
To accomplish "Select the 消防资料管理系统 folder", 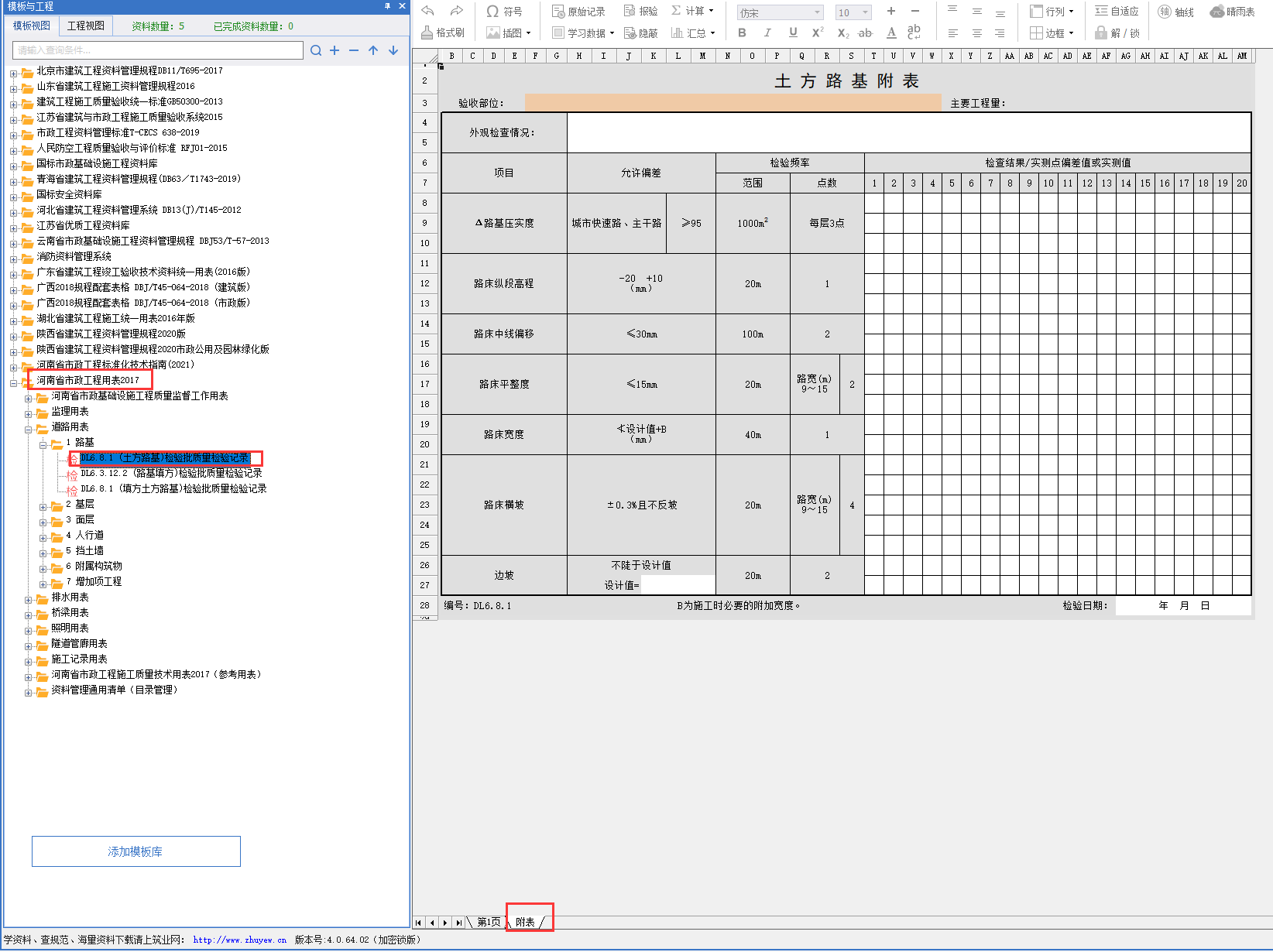I will pos(74,256).
